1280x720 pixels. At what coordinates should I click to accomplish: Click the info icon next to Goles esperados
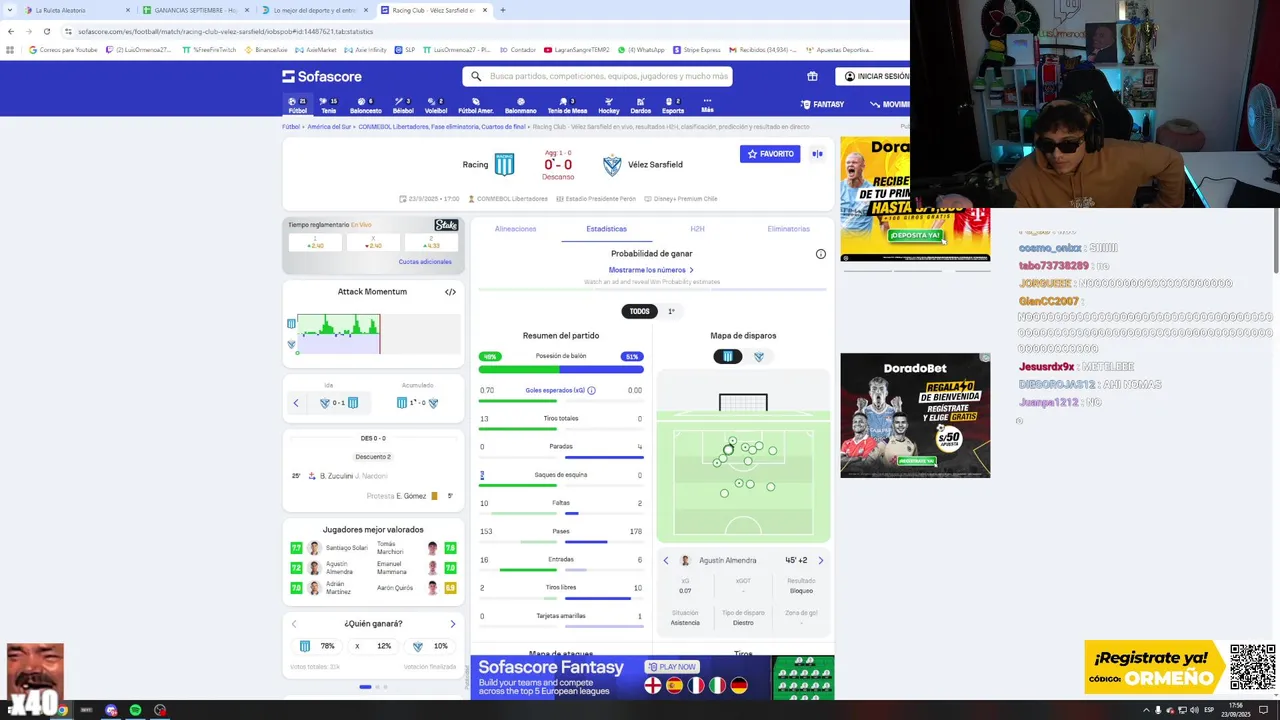point(591,391)
